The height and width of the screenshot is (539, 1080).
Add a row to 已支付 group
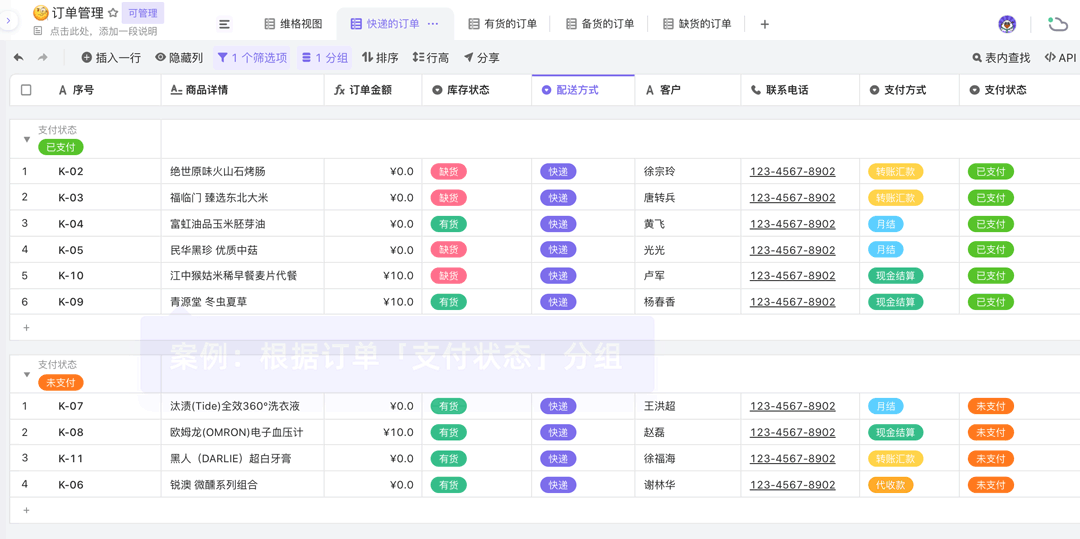(27, 328)
